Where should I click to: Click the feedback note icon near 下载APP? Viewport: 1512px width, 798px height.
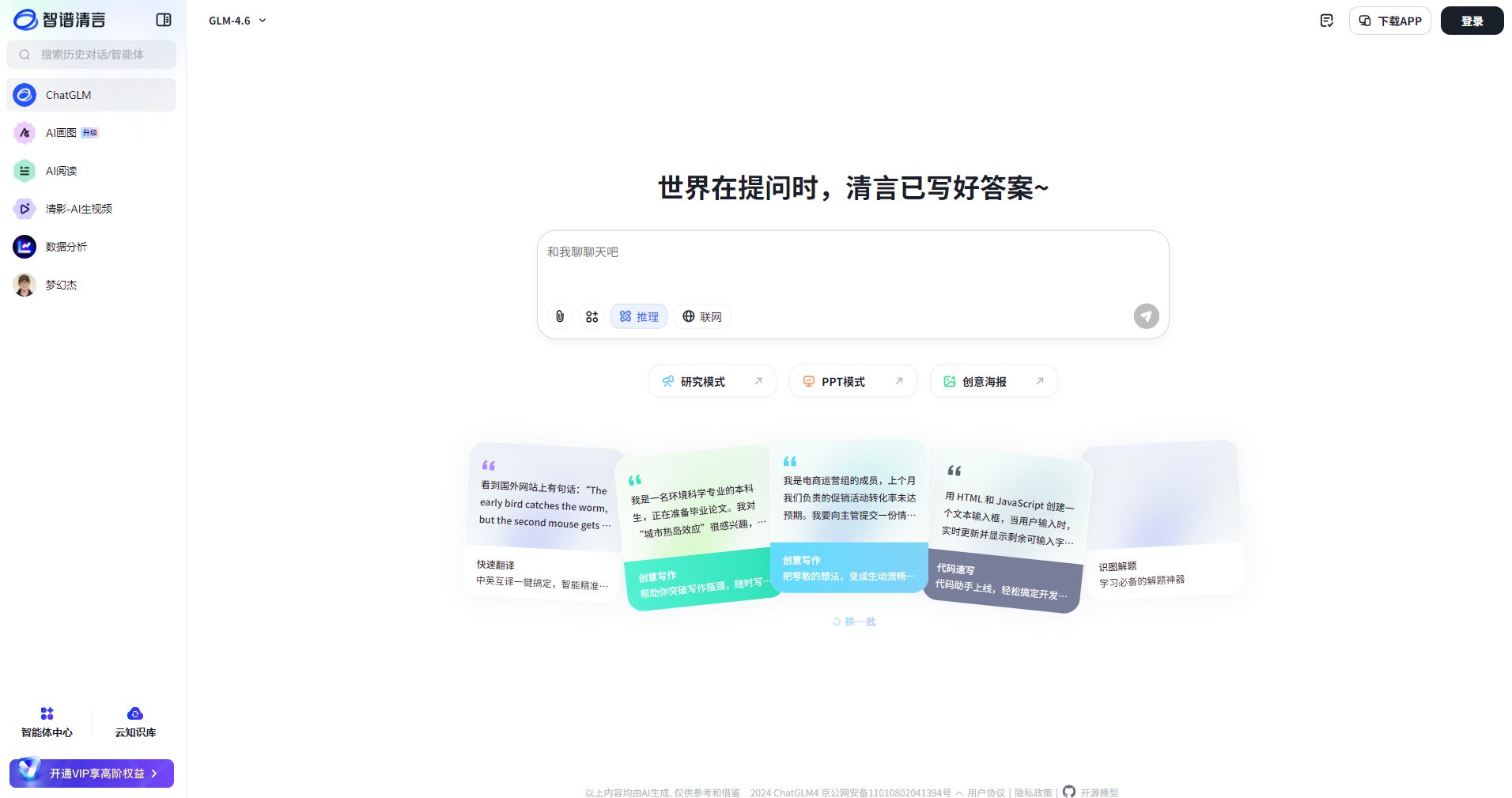coord(1327,21)
